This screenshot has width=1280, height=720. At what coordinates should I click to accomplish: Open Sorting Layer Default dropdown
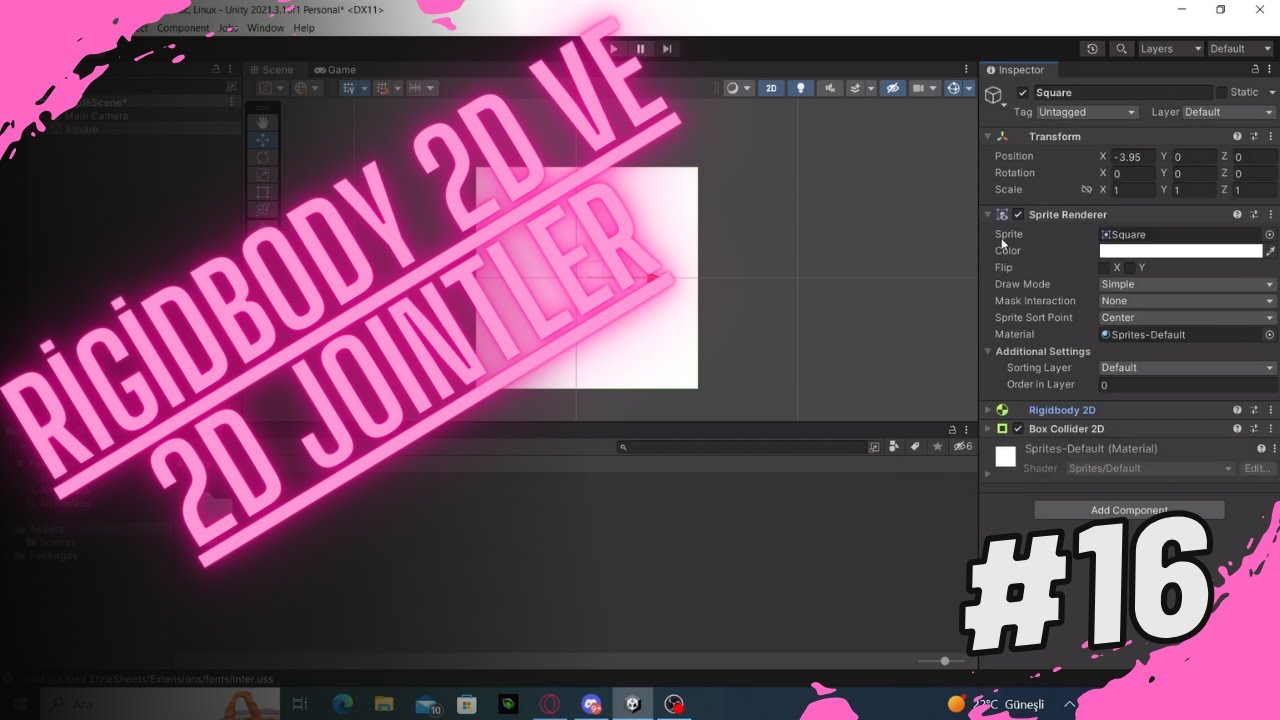(1188, 368)
